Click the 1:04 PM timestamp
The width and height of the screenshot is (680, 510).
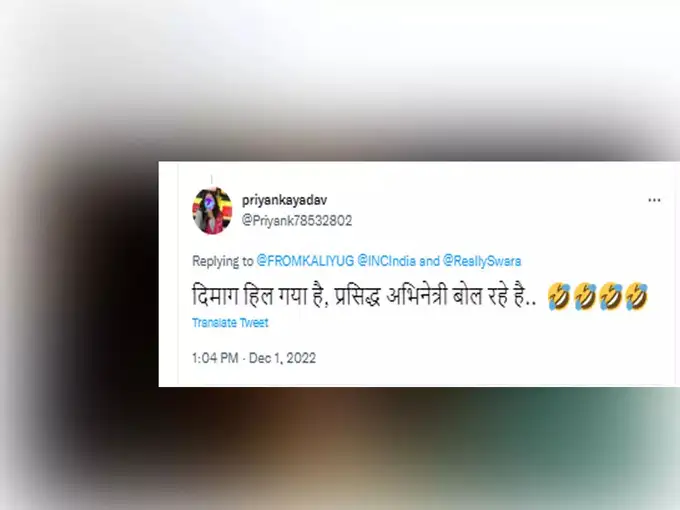point(215,358)
